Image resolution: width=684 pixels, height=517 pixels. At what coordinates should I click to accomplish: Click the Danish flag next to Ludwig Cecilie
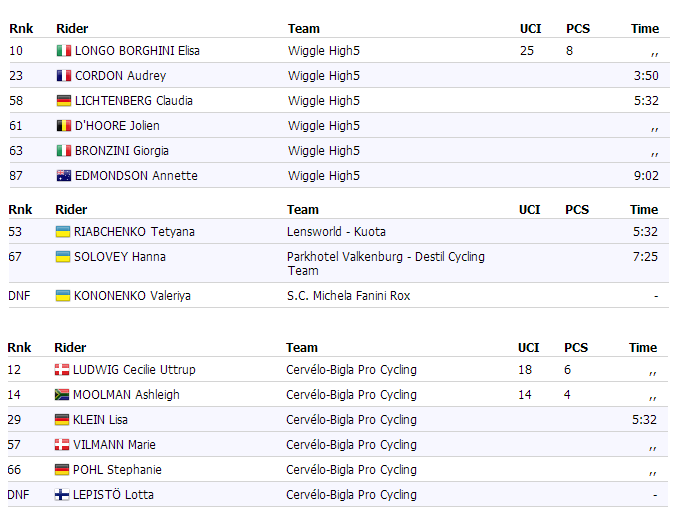coord(63,370)
